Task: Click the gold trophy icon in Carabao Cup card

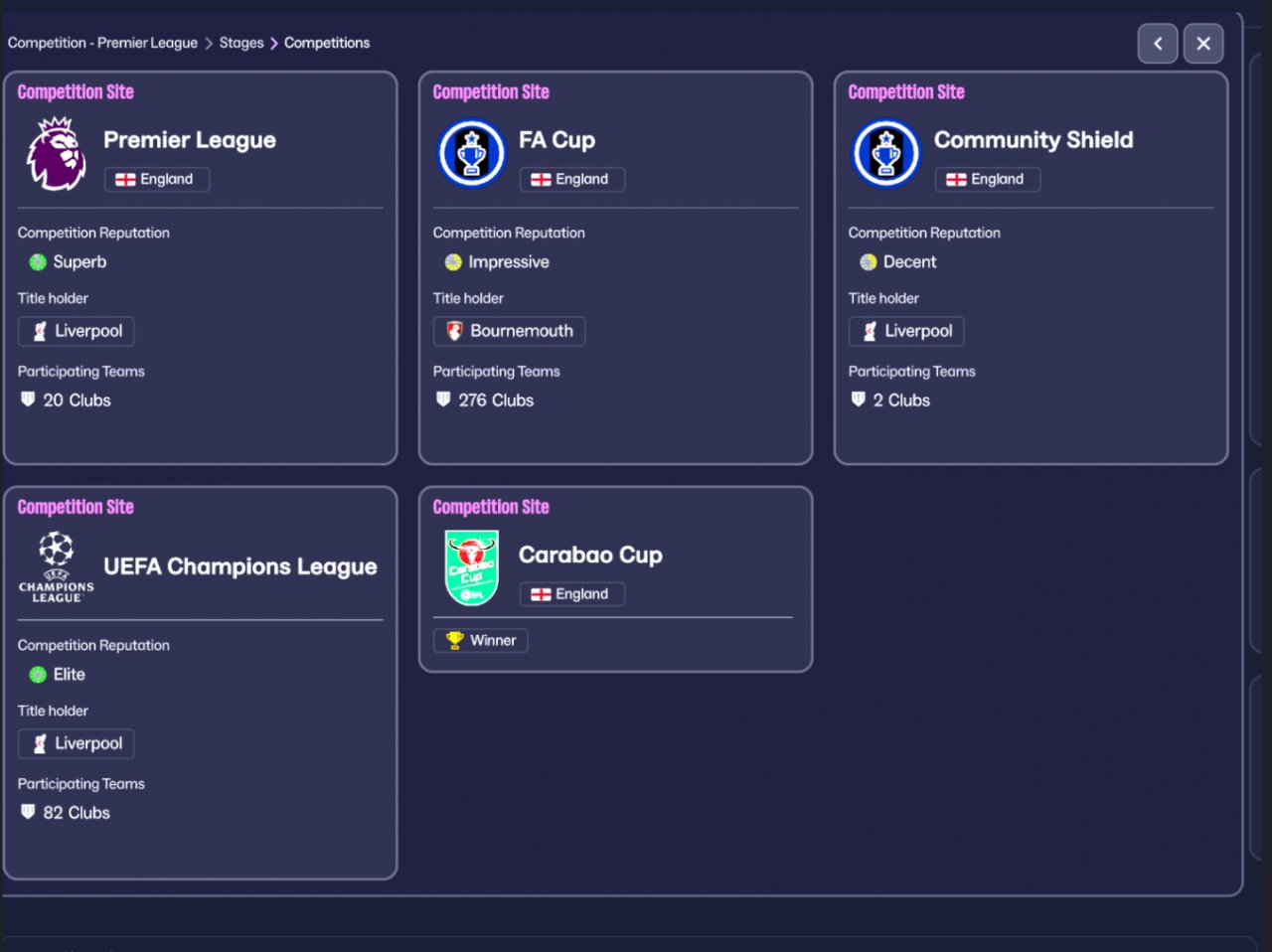Action: 454,640
